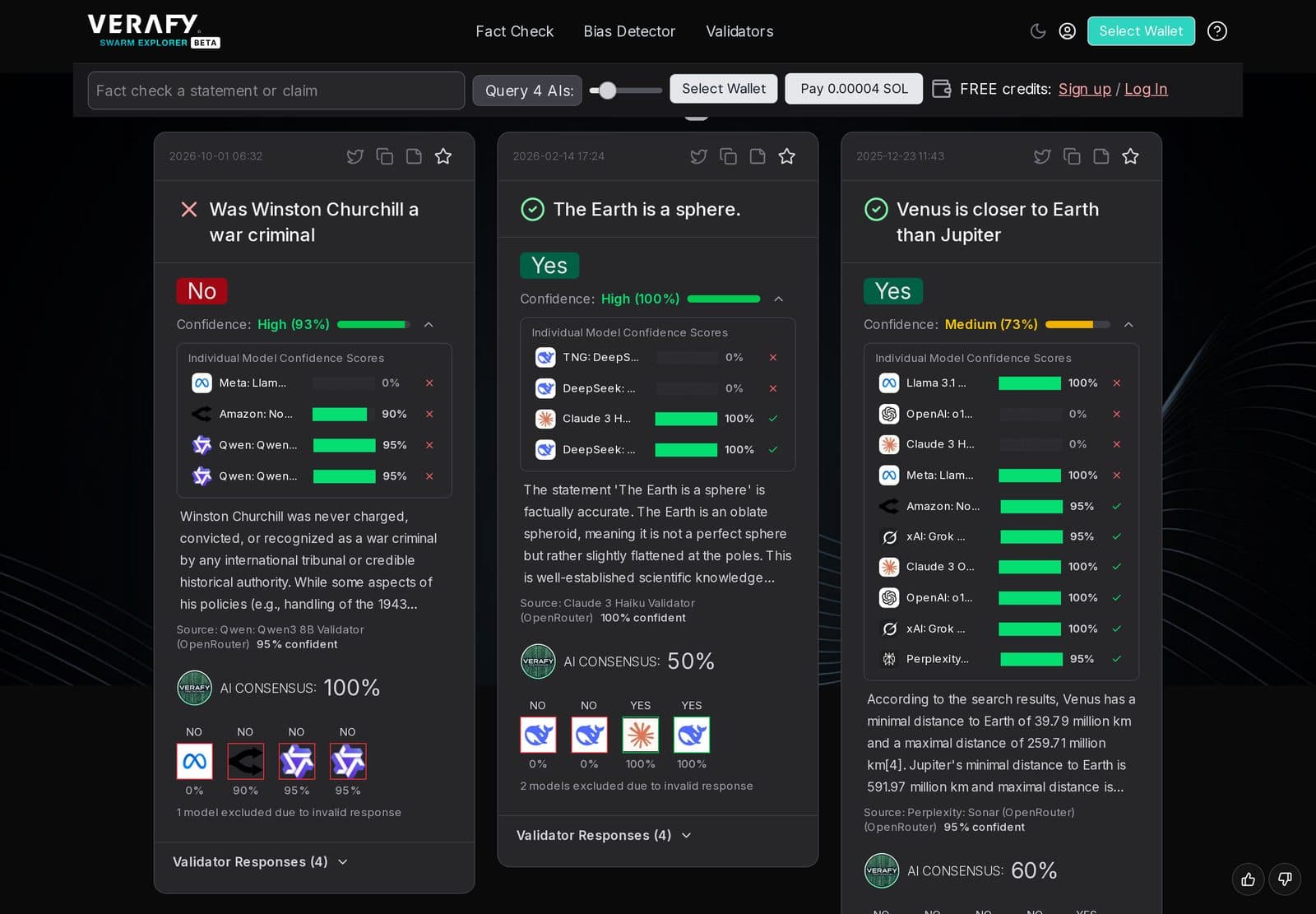Focus the fact check statement input field
This screenshot has height=914, width=1316.
tap(276, 90)
